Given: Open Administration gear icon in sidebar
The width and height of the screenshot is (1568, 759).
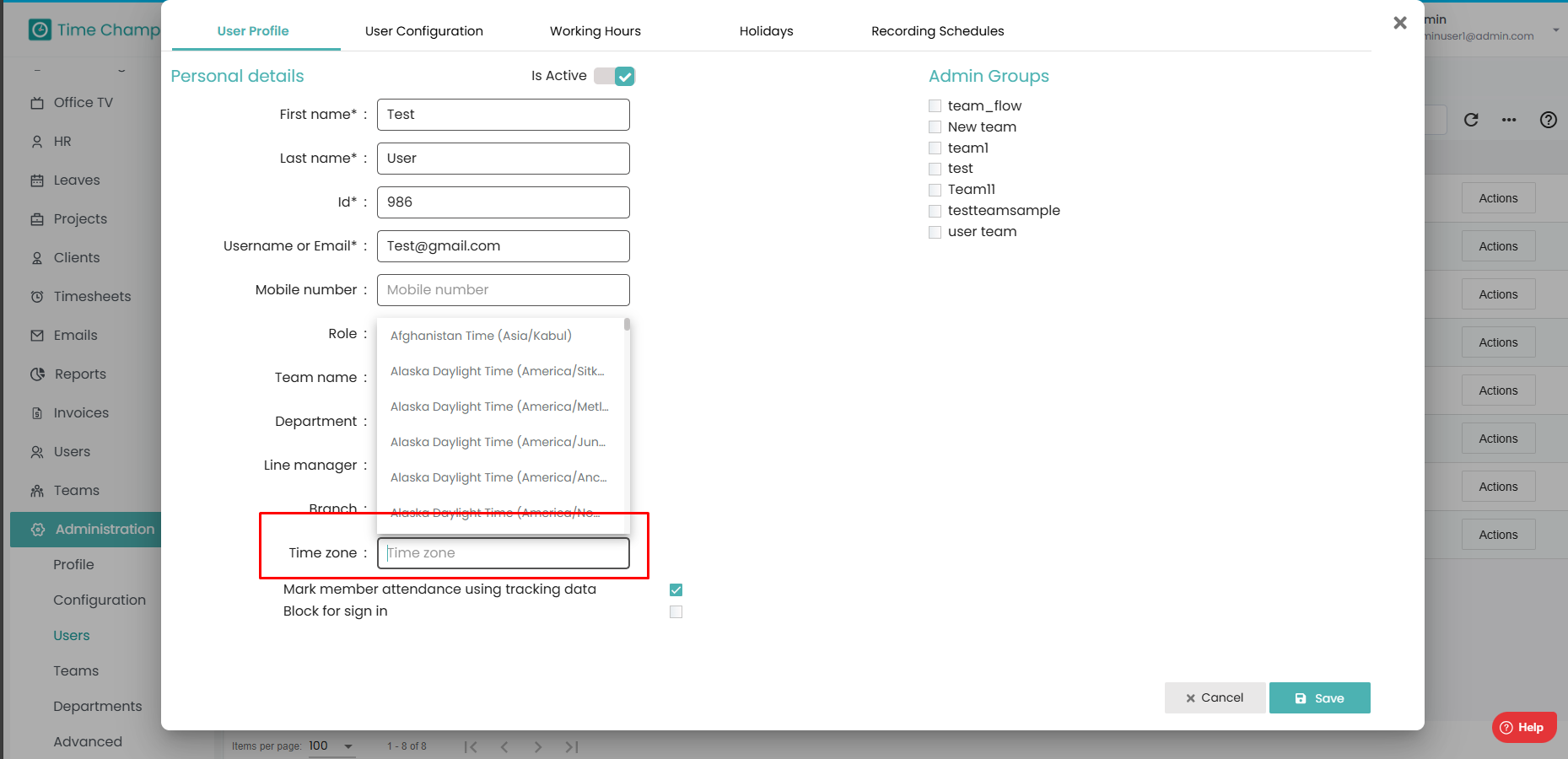Looking at the screenshot, I should tap(38, 530).
